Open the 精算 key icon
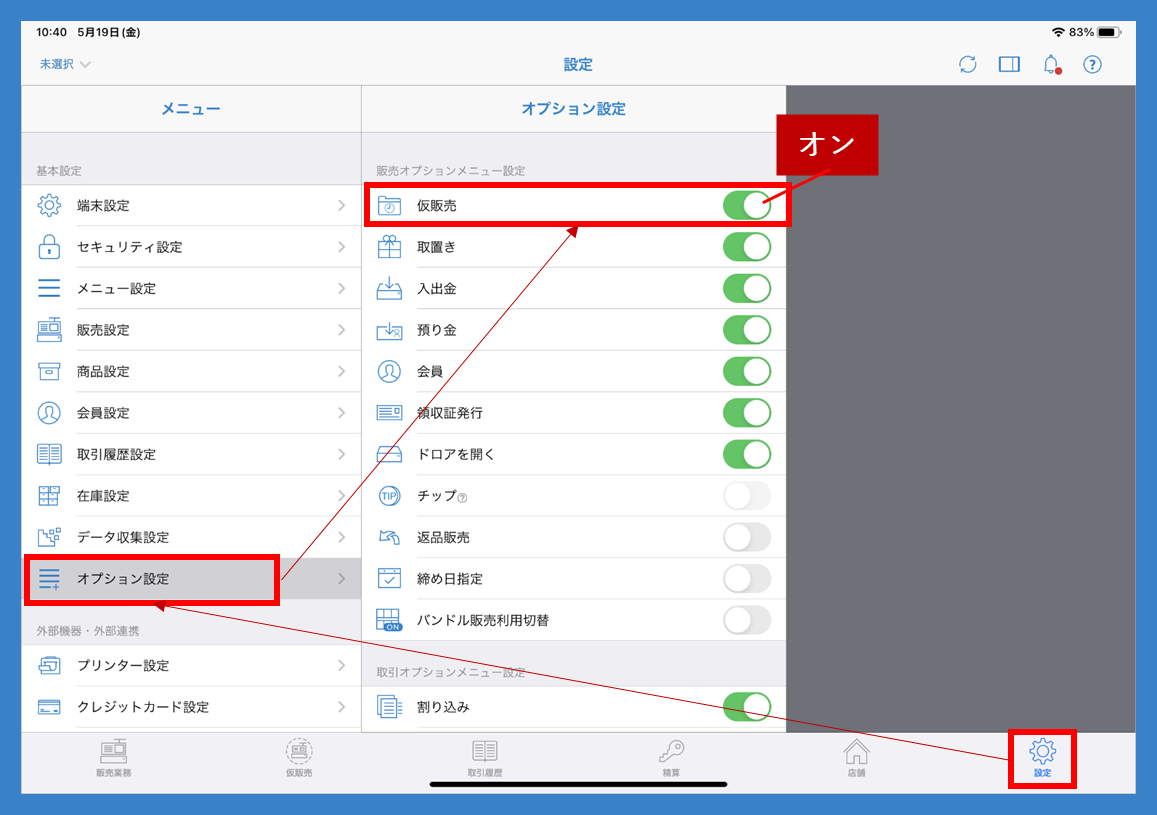1157x815 pixels. 671,759
